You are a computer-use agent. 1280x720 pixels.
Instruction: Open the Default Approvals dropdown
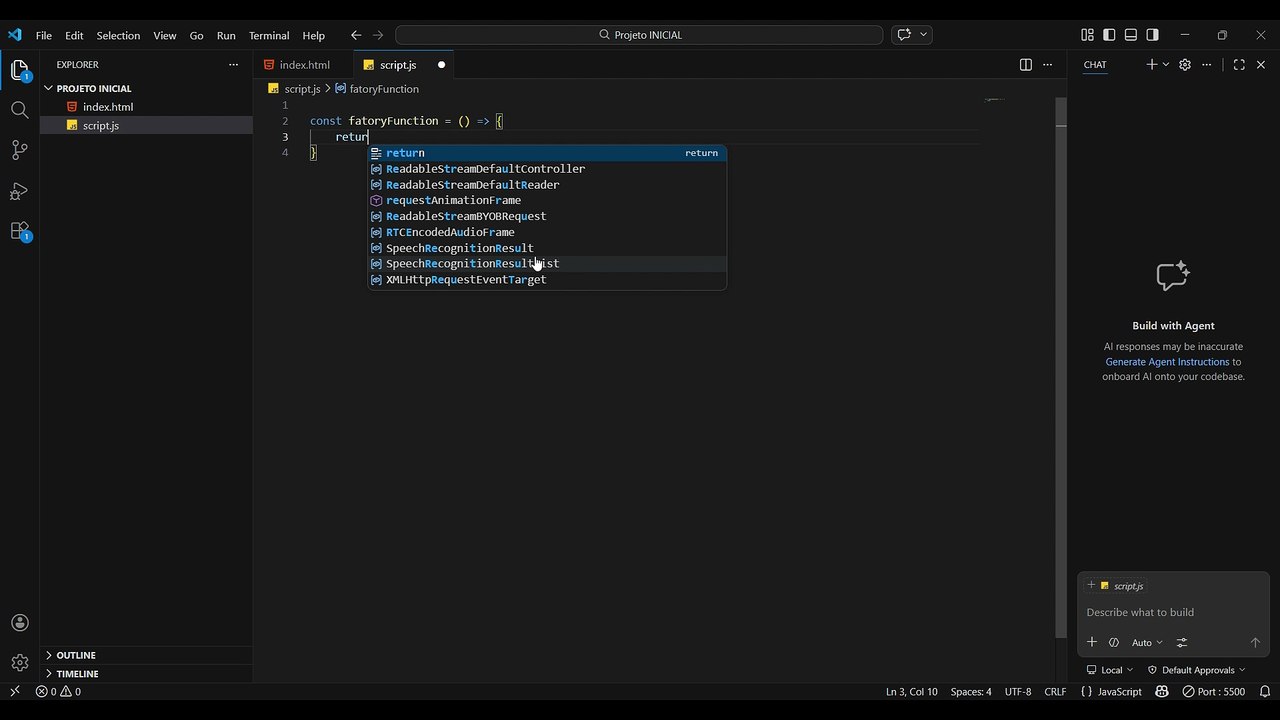[1196, 670]
